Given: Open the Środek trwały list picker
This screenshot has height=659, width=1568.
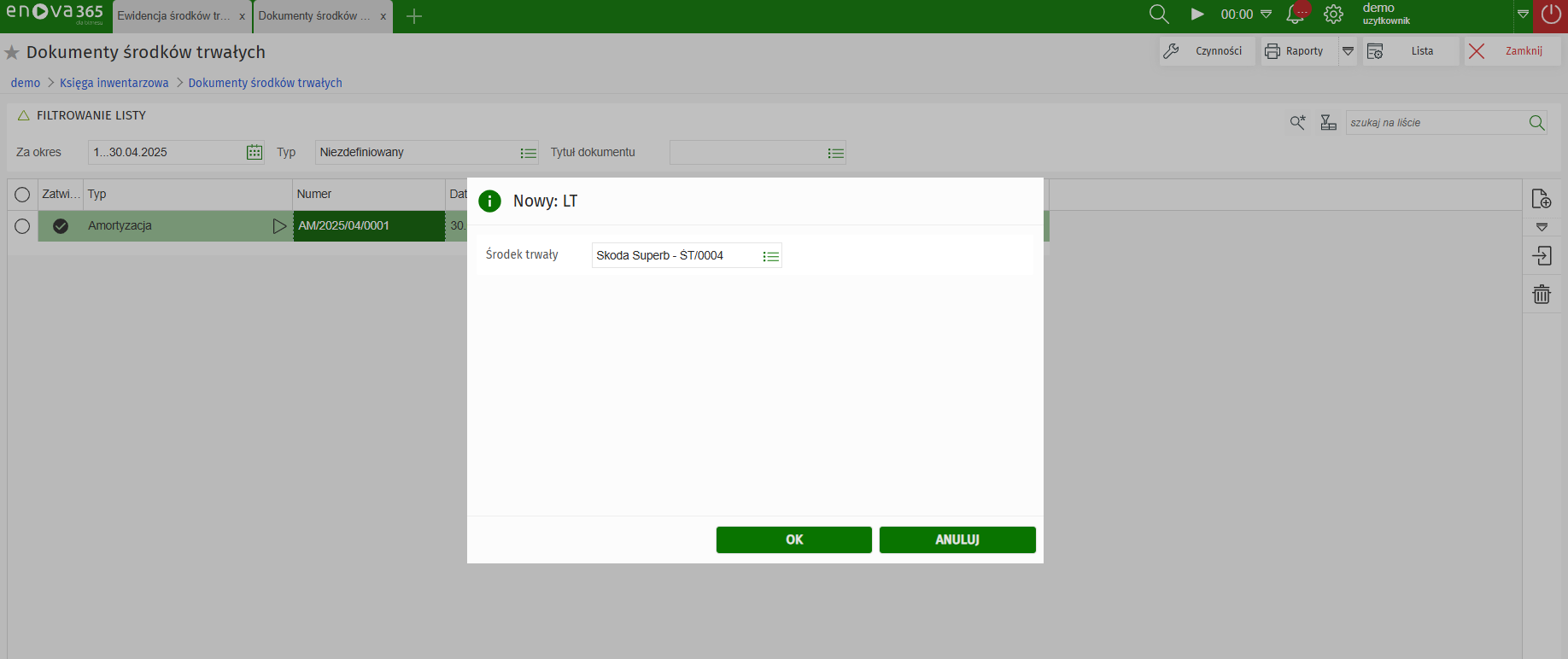Looking at the screenshot, I should (x=770, y=256).
